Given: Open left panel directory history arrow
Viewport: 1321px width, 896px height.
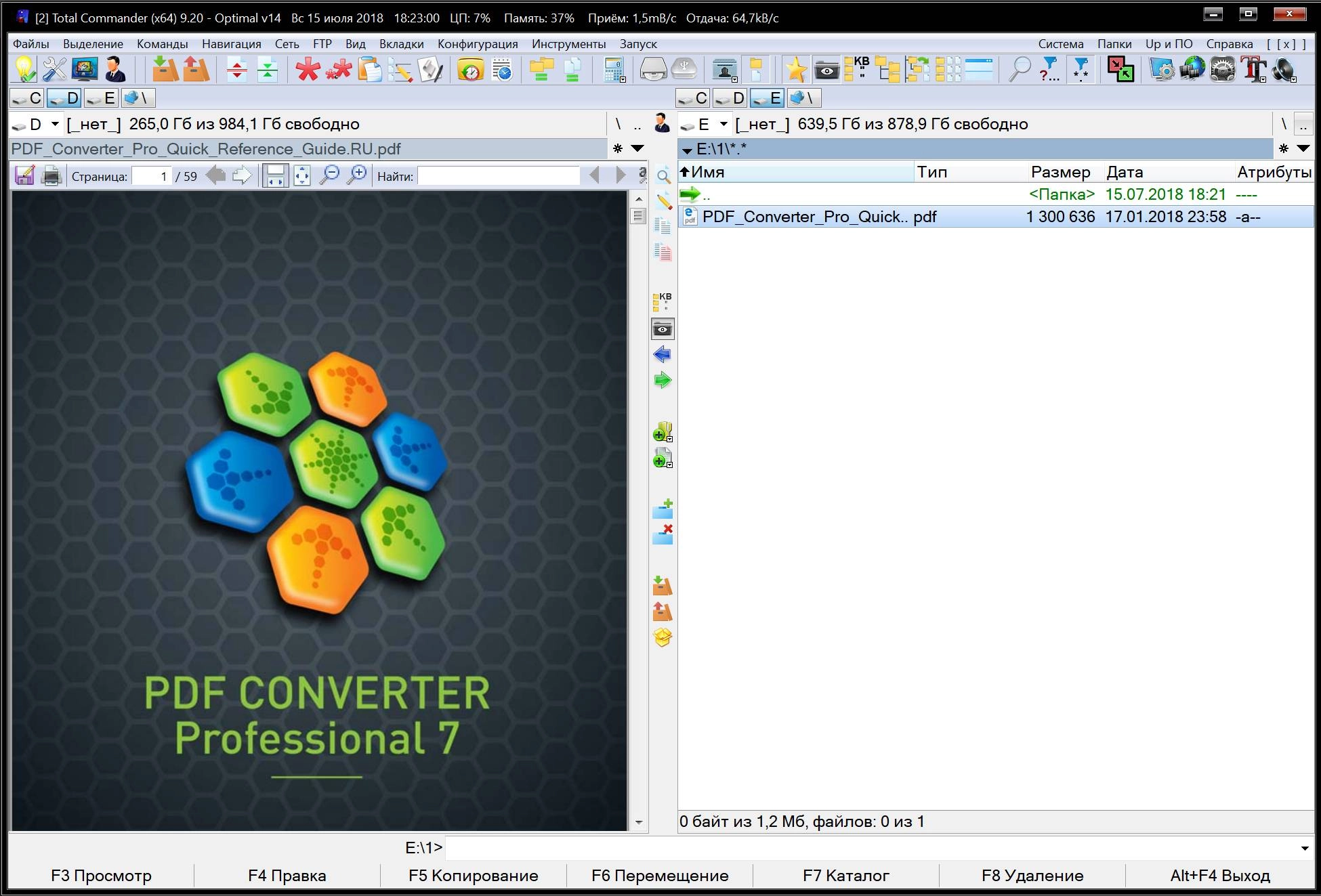Looking at the screenshot, I should point(637,148).
